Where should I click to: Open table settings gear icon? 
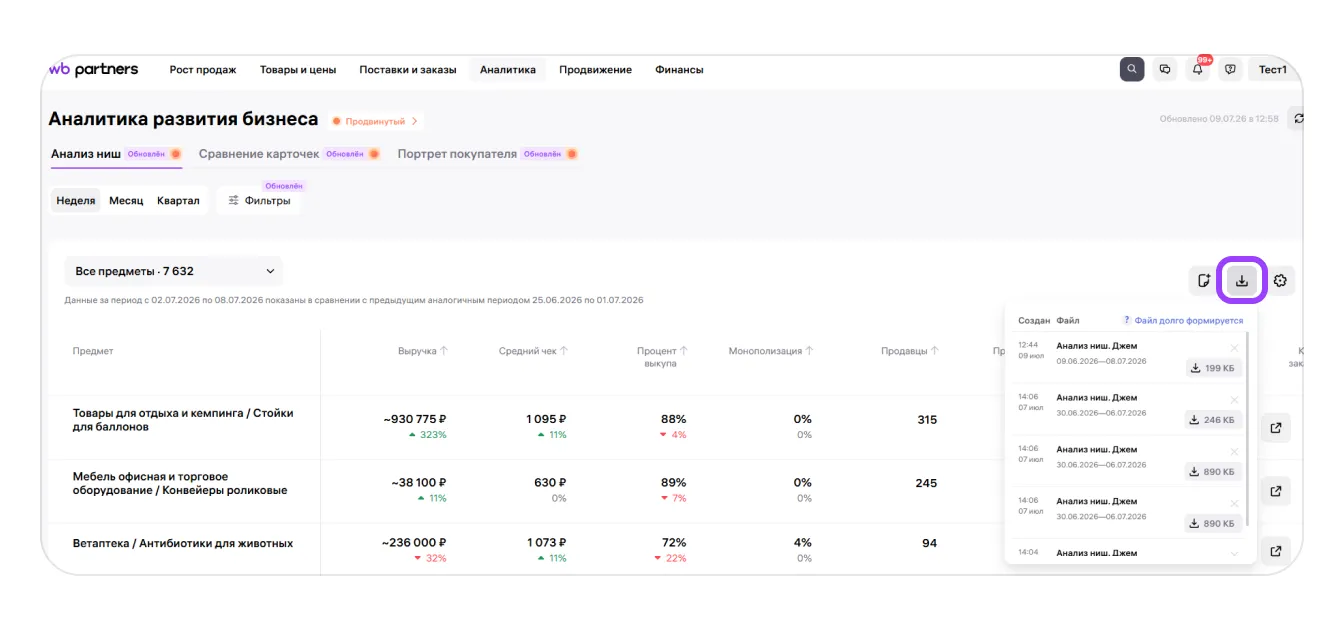point(1280,281)
